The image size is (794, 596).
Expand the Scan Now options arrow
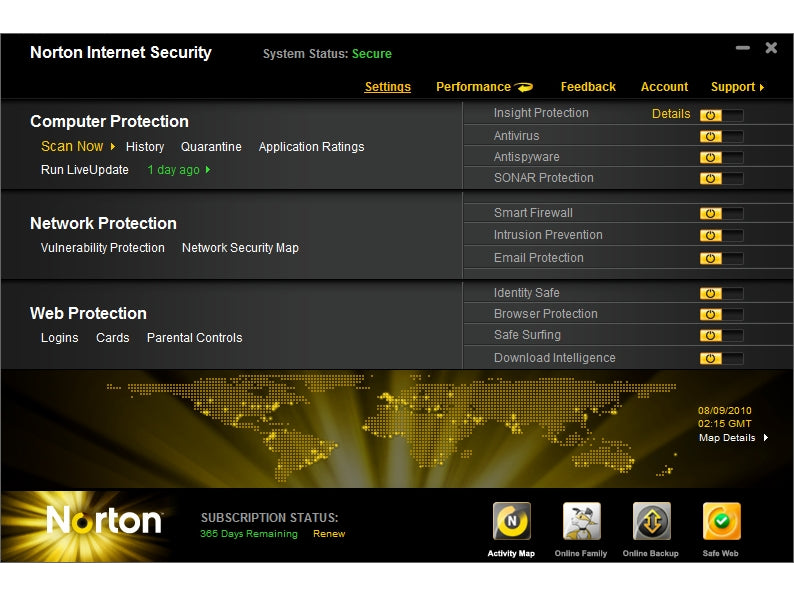[x=113, y=147]
